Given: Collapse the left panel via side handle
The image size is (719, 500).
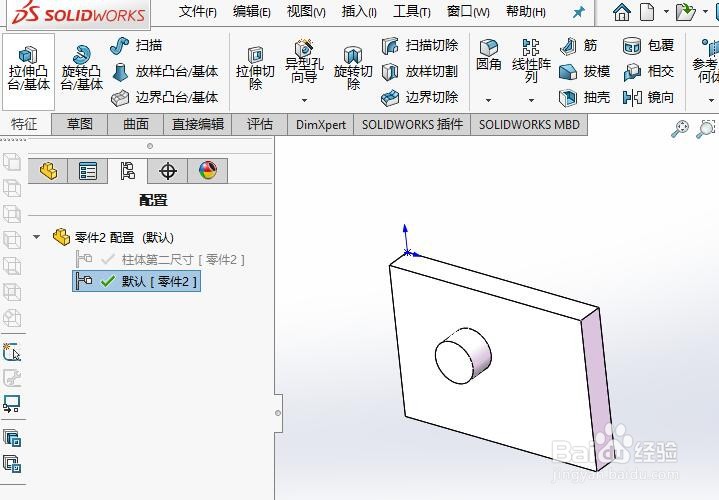Looking at the screenshot, I should pyautogui.click(x=278, y=413).
